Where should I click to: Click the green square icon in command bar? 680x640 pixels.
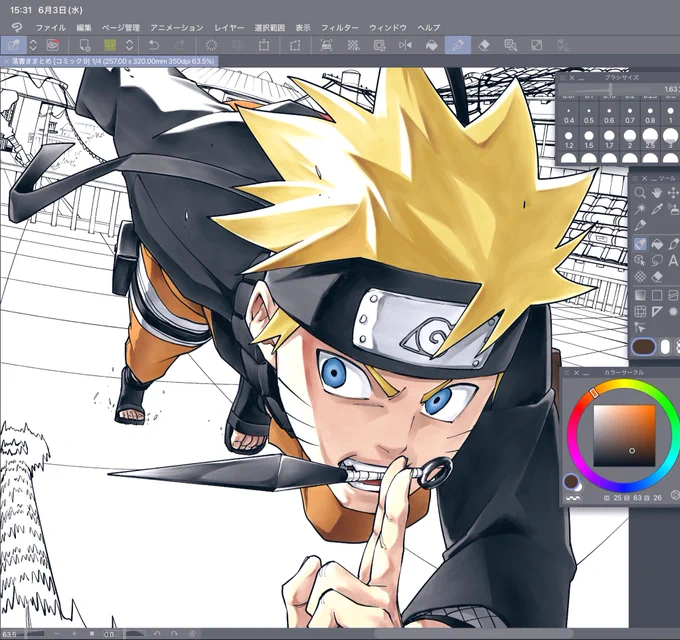click(x=110, y=45)
